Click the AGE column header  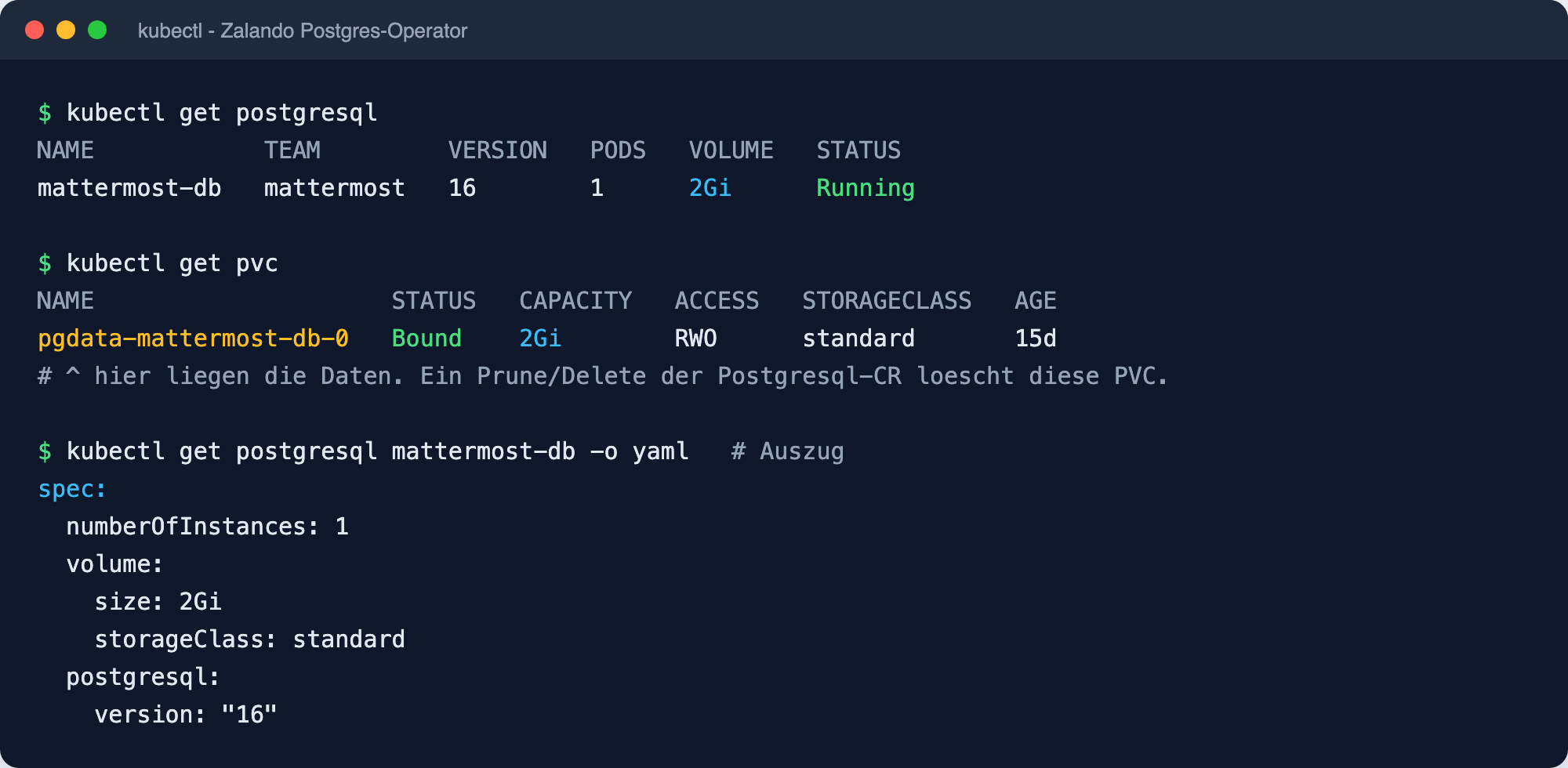point(1036,301)
